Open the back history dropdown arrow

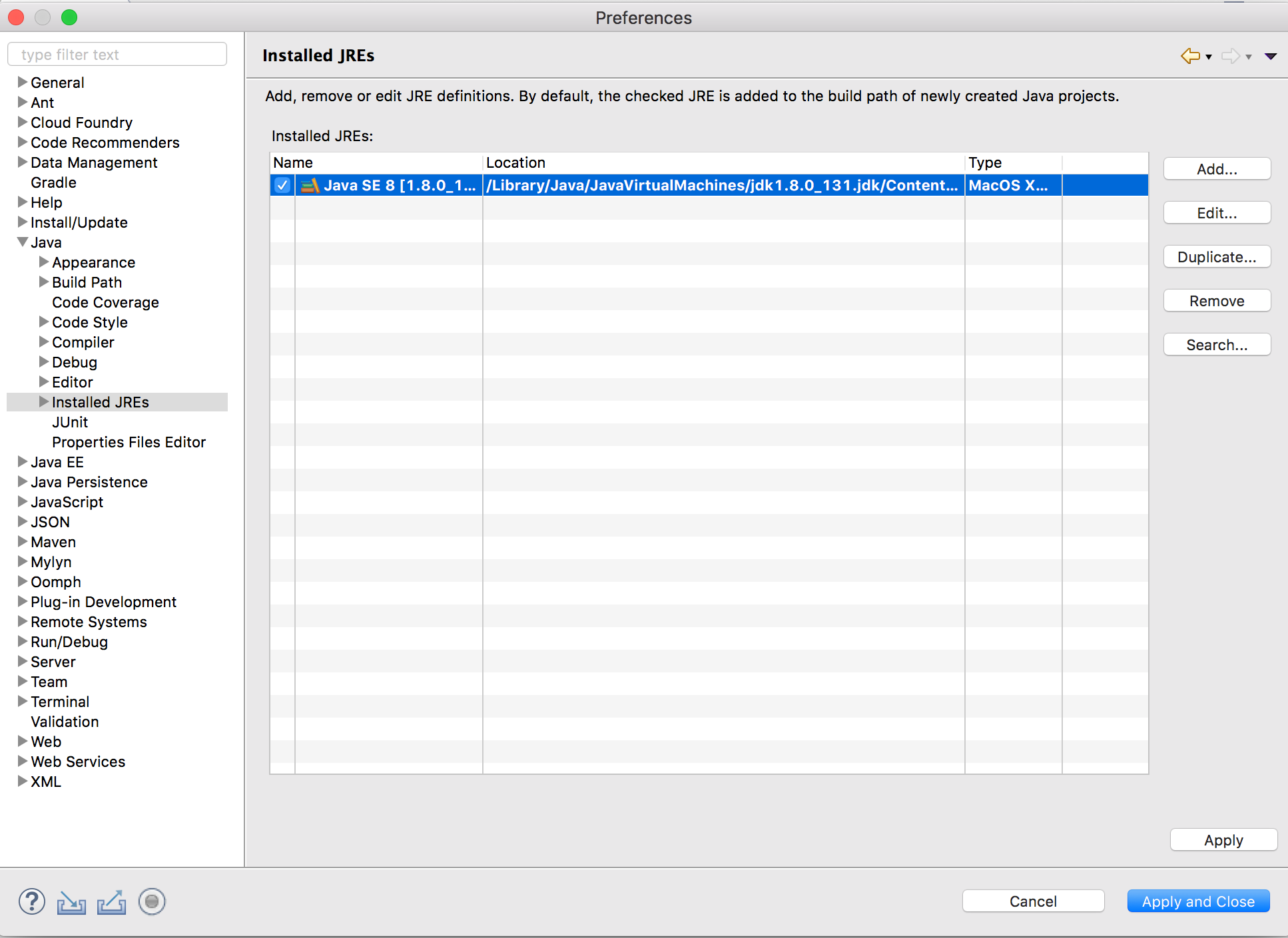pos(1209,57)
